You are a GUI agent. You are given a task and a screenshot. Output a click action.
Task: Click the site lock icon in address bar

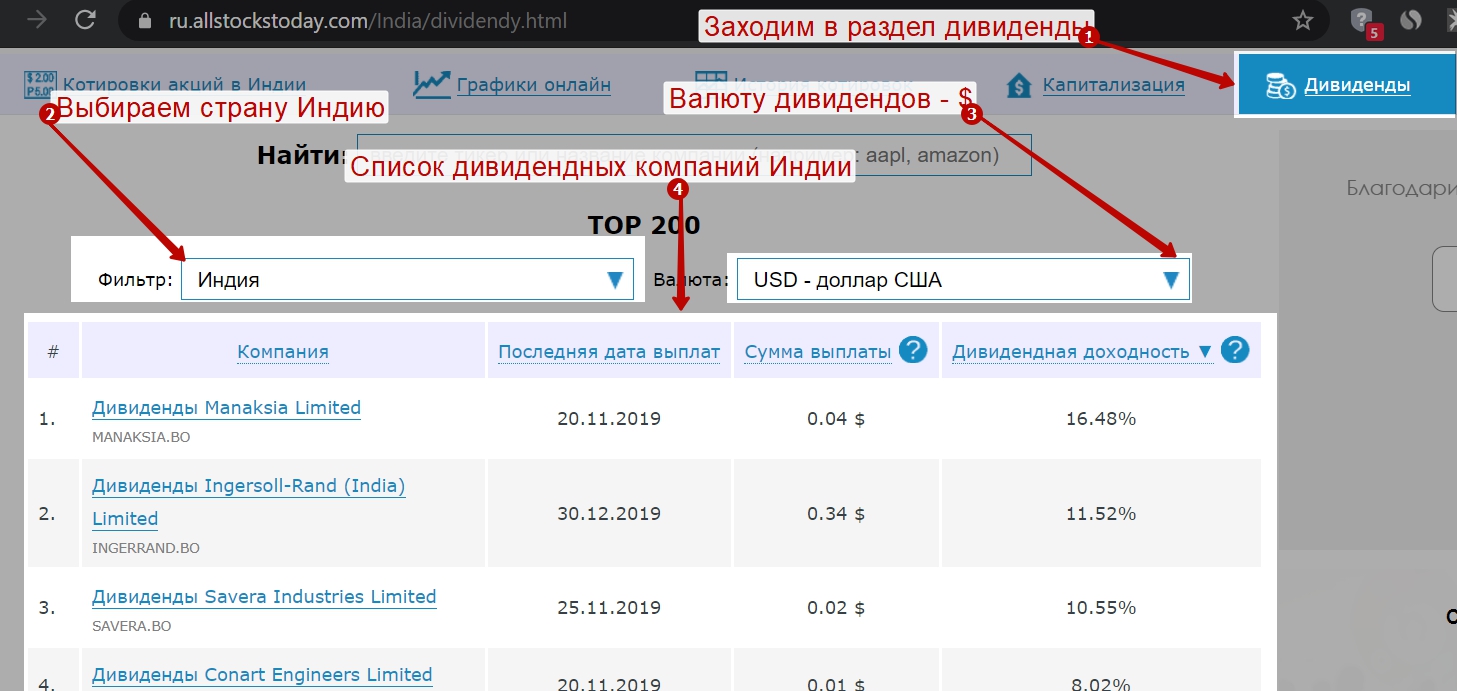(x=145, y=20)
